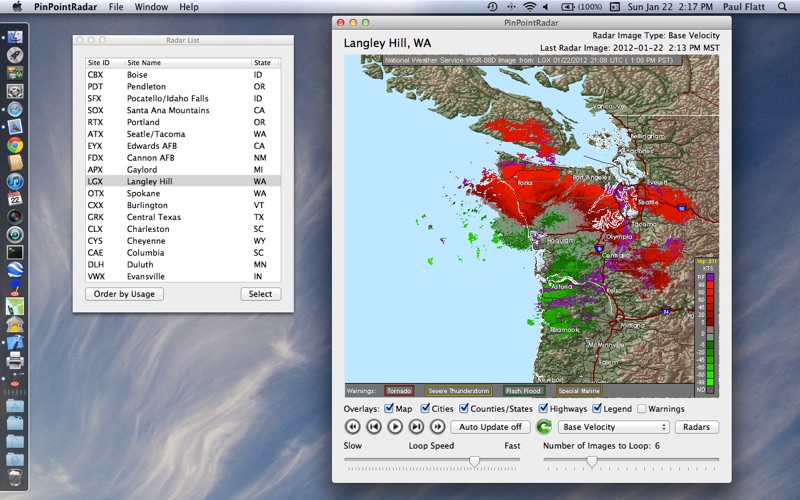This screenshot has height=500, width=800.
Task: Open Google Earth globe in dock
Action: pyautogui.click(x=15, y=270)
